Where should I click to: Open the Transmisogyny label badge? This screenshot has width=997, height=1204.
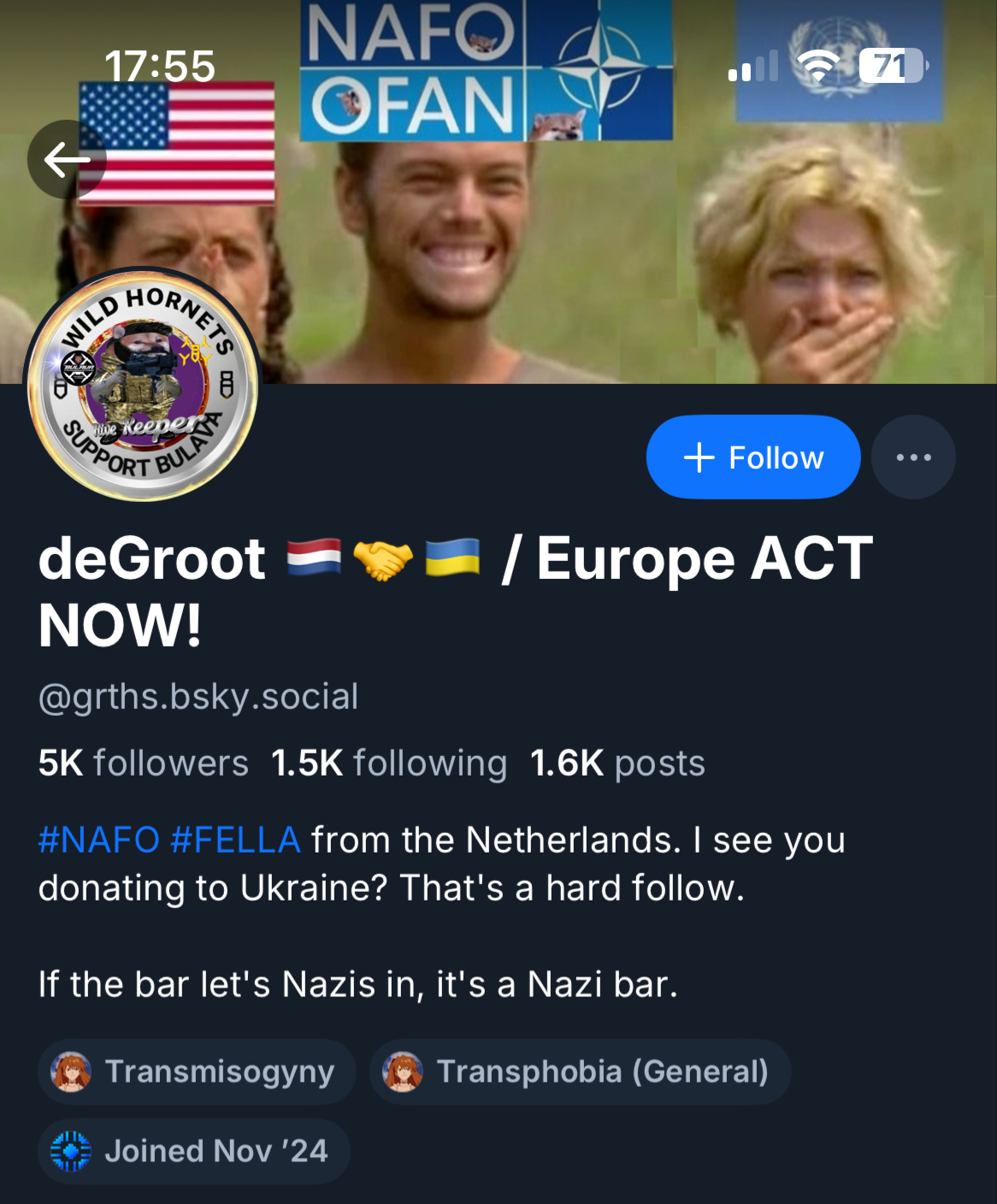197,1071
